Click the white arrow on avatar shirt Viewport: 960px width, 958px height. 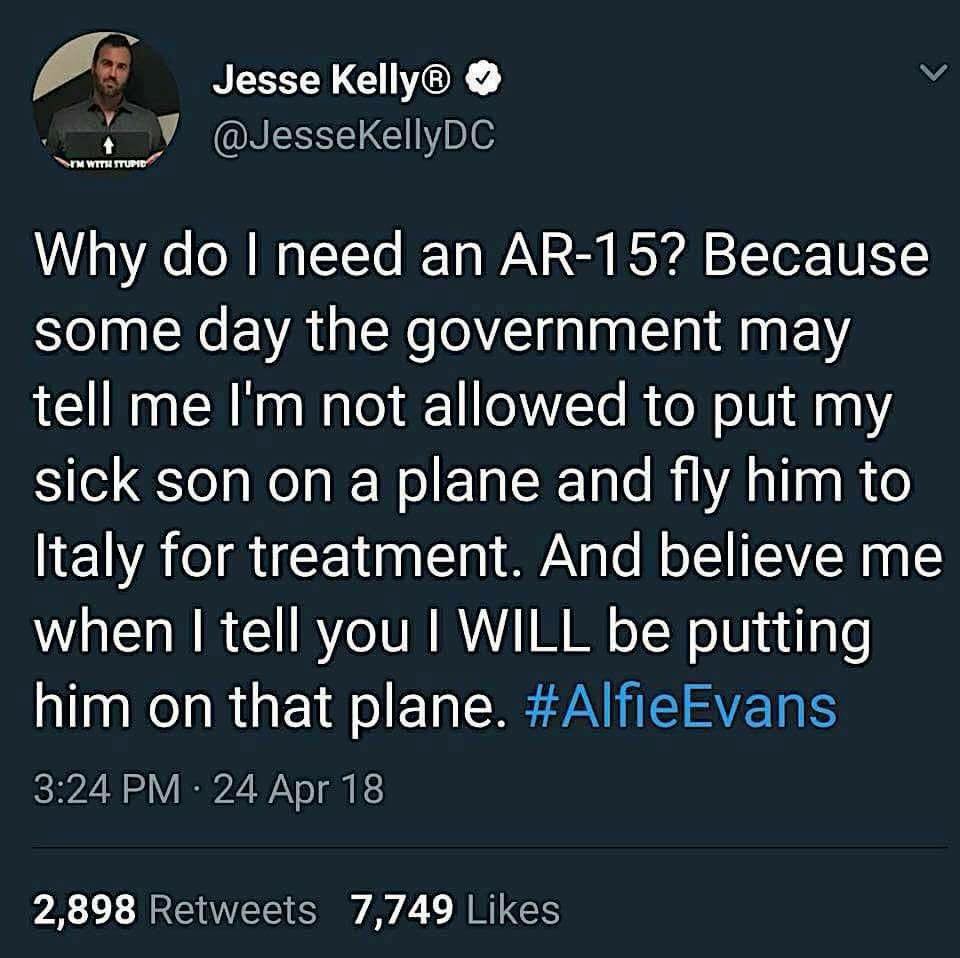(108, 144)
